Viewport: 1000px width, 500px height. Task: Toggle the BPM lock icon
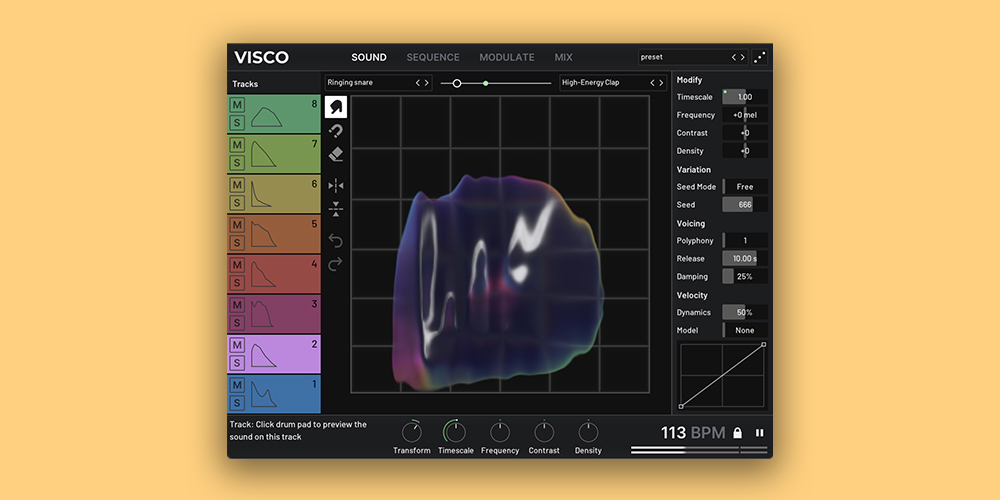tap(737, 433)
